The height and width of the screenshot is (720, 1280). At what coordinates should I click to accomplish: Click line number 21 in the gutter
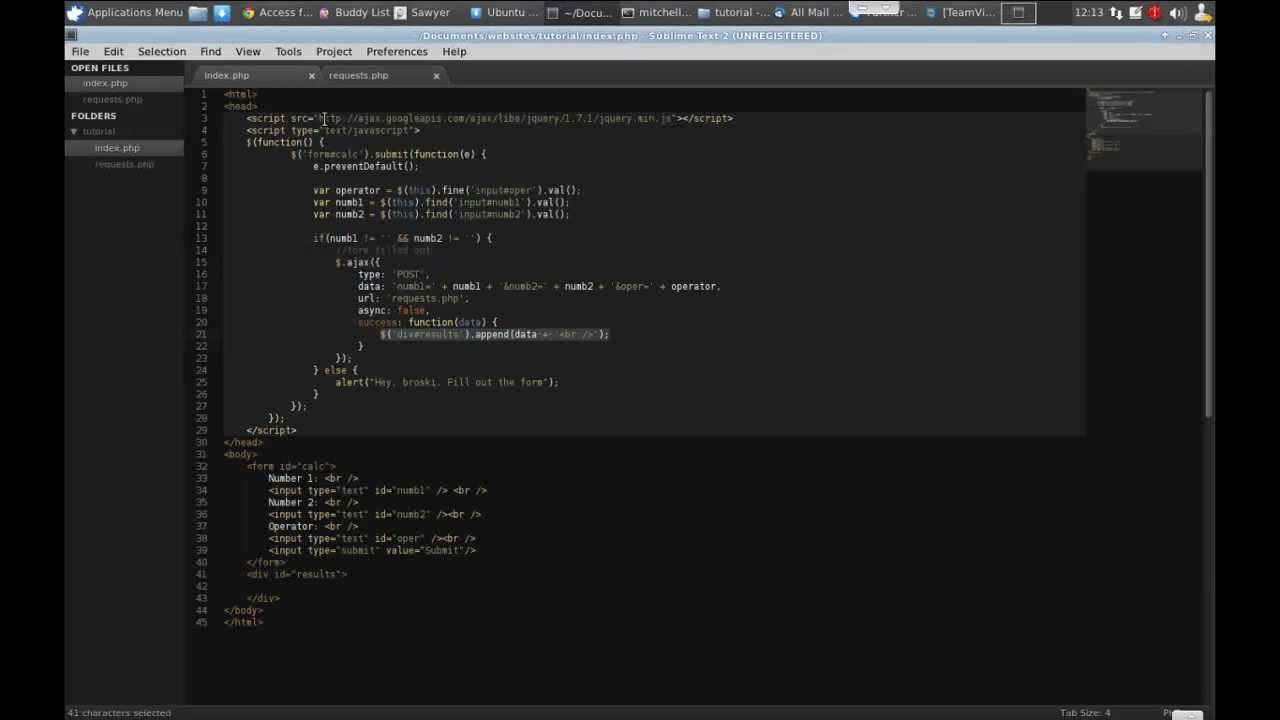click(x=202, y=334)
